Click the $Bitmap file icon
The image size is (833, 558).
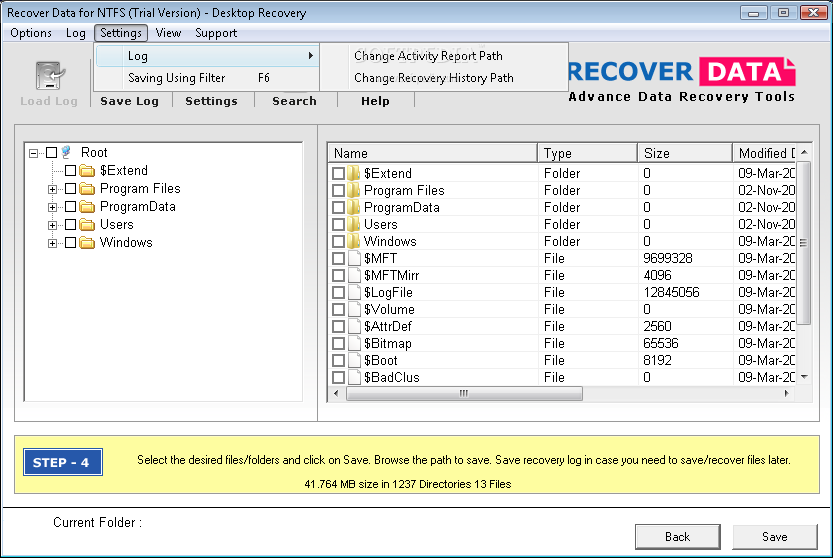354,343
